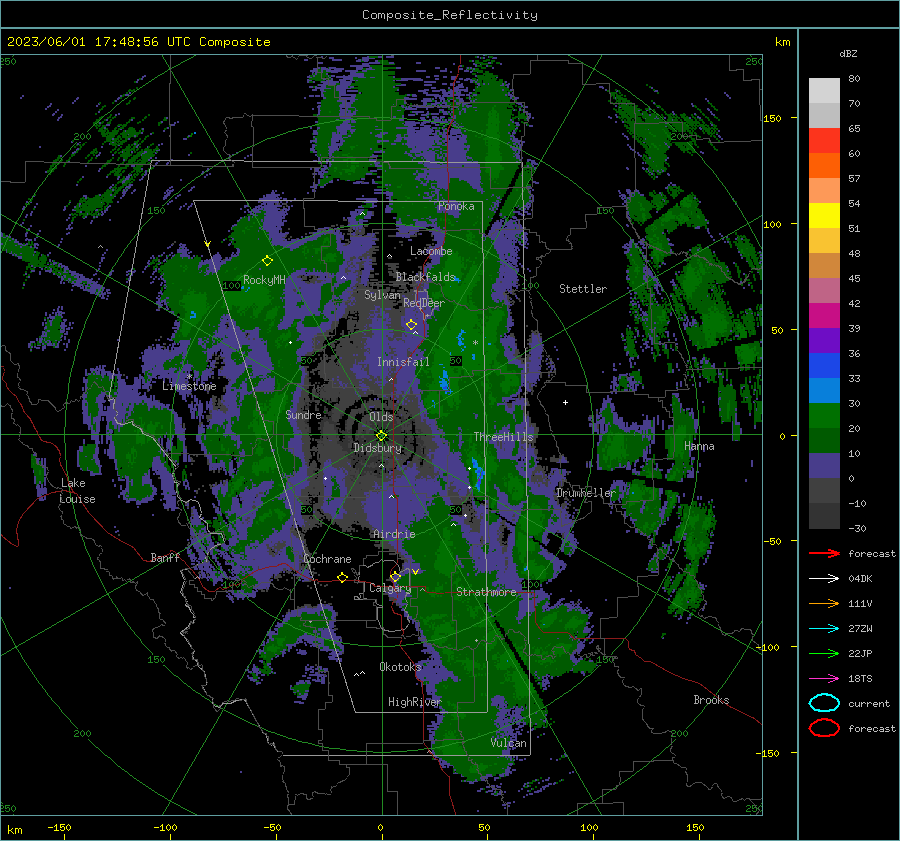Viewport: 900px width, 841px height.
Task: Pick the bright yellow swatch between 54 and 51
Action: point(824,215)
